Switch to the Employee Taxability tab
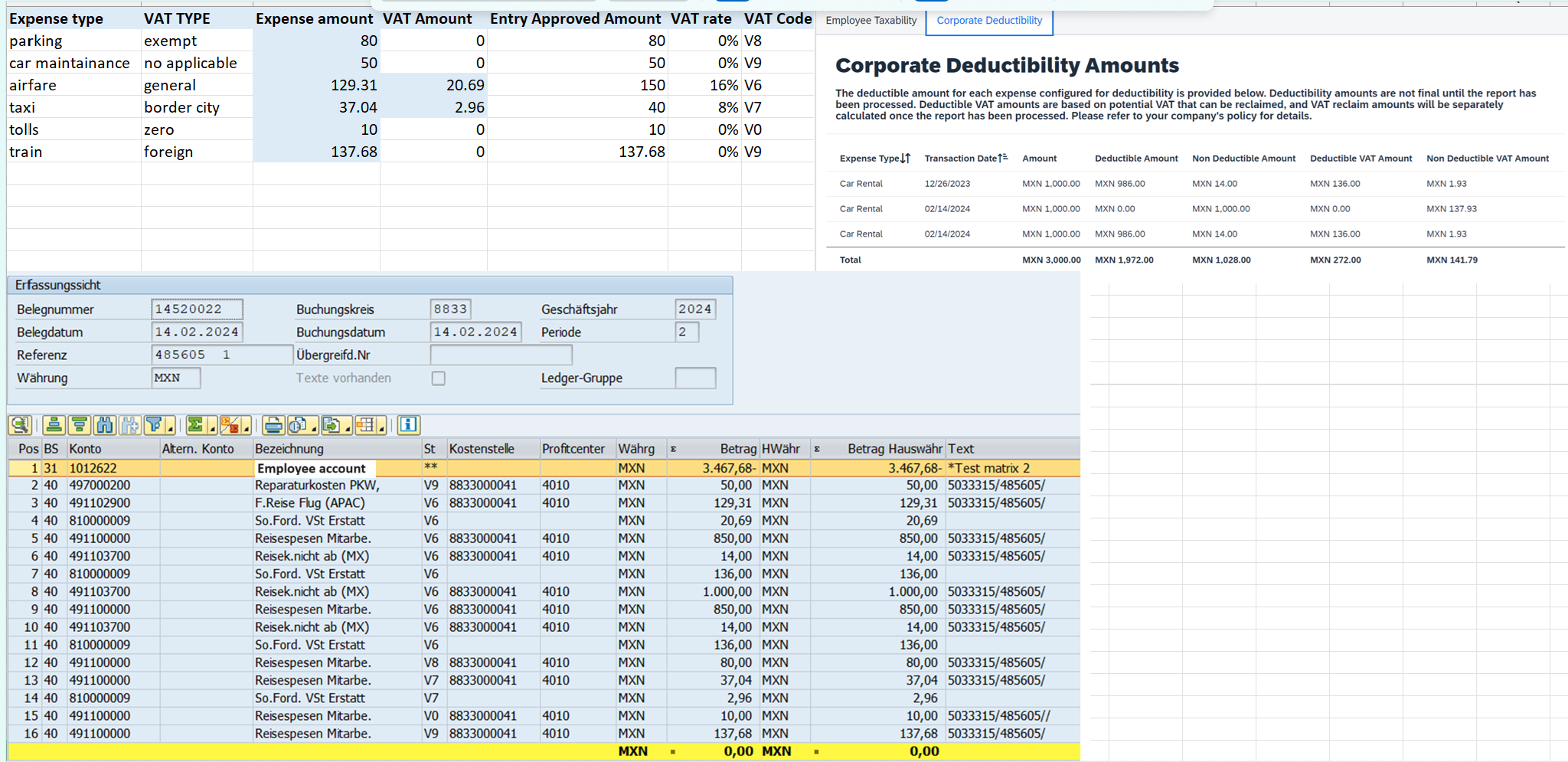 [x=871, y=21]
